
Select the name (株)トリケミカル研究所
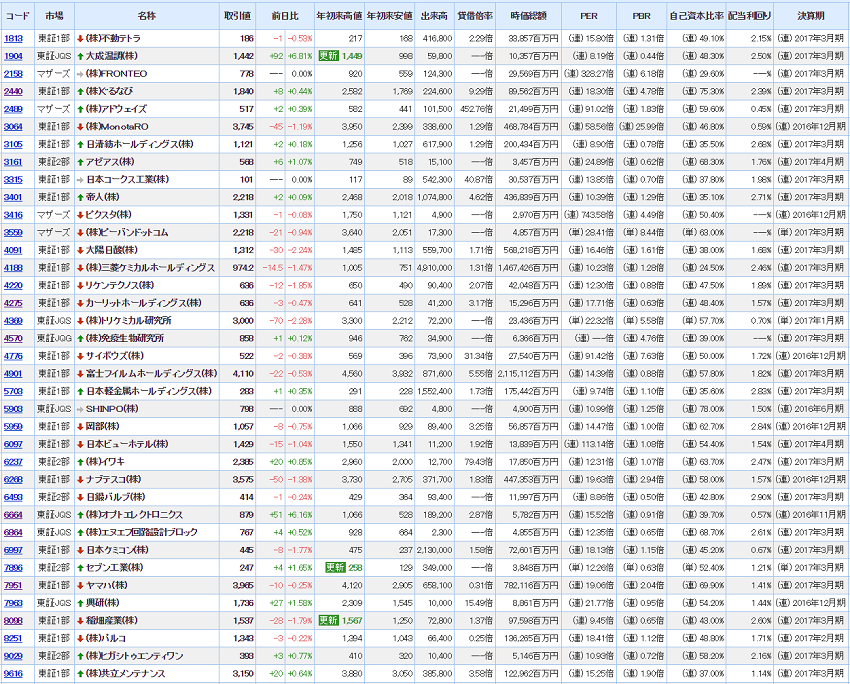[128, 320]
